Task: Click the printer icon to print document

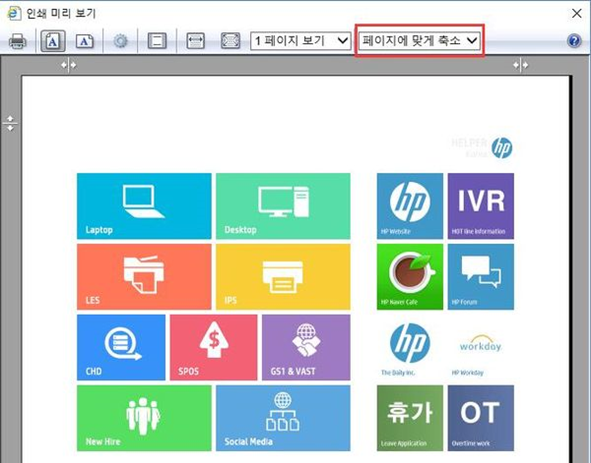Action: pyautogui.click(x=17, y=41)
